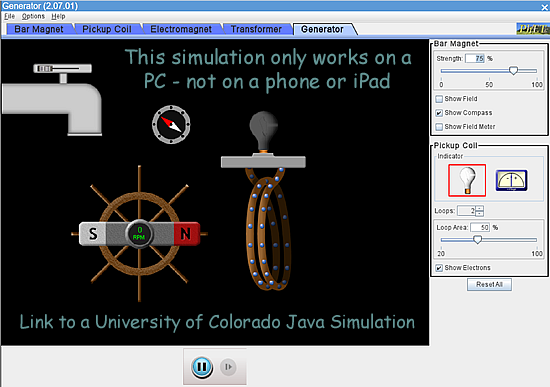550x387 pixels.
Task: Click the faucet handle slider knob
Action: pos(45,68)
